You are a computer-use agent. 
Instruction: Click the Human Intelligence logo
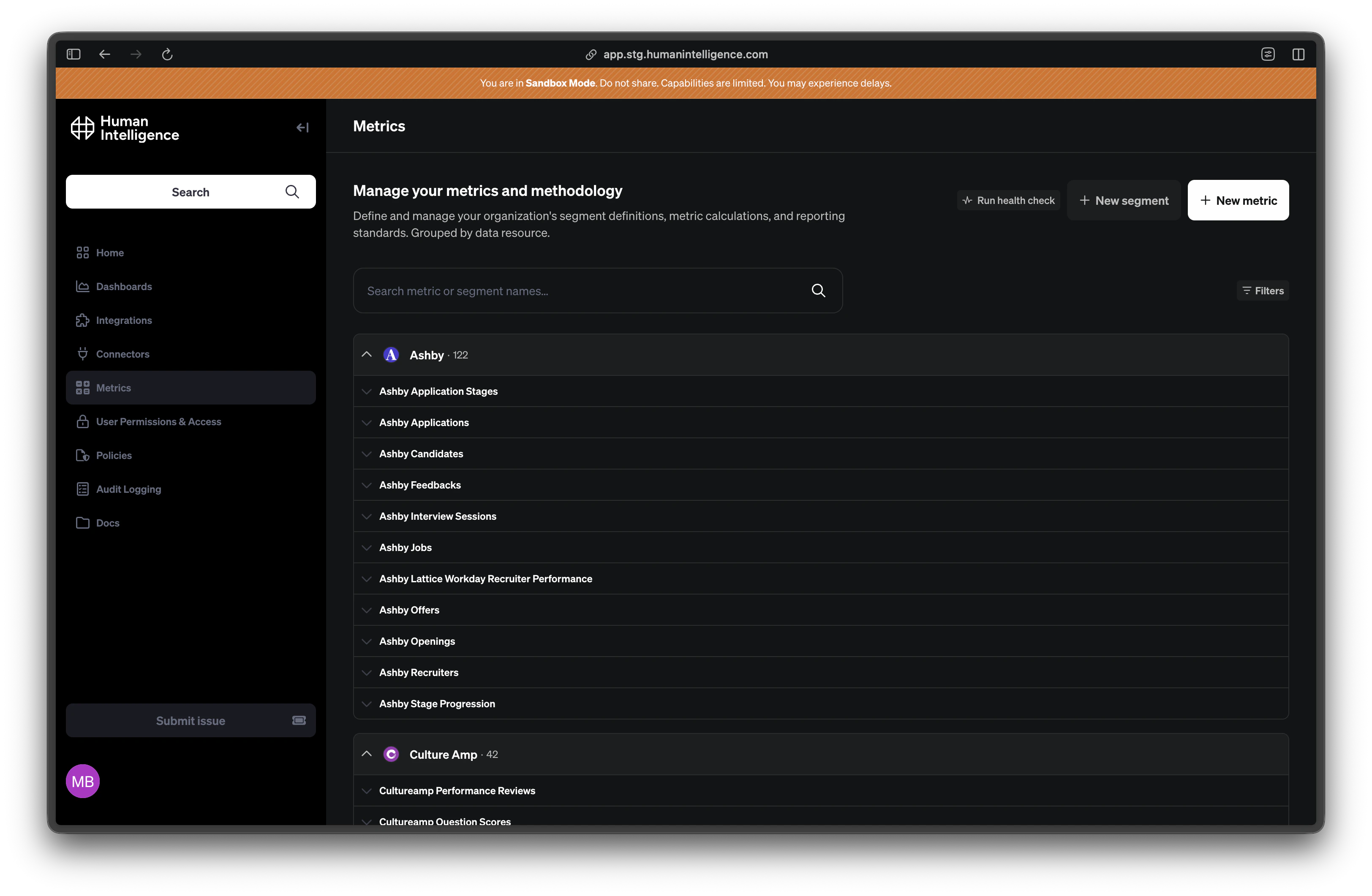(x=125, y=128)
